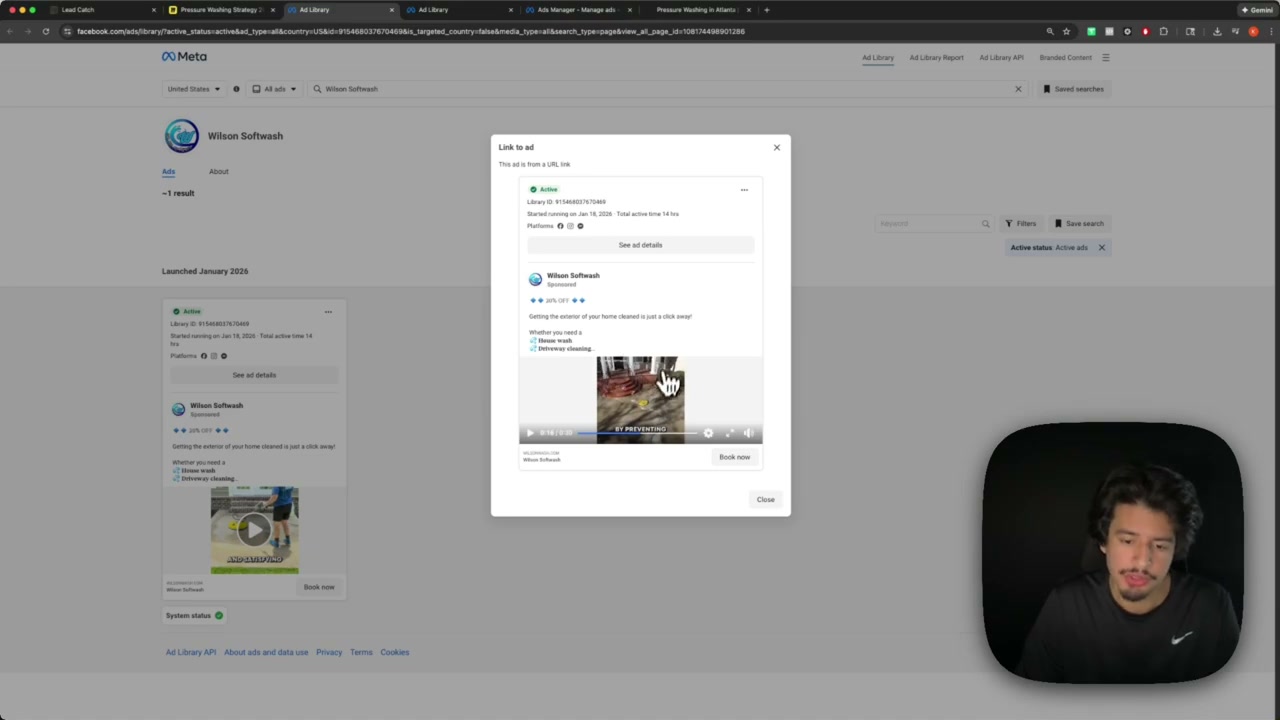The height and width of the screenshot is (720, 1280).
Task: Play the video in the dialog ad
Action: 530,433
